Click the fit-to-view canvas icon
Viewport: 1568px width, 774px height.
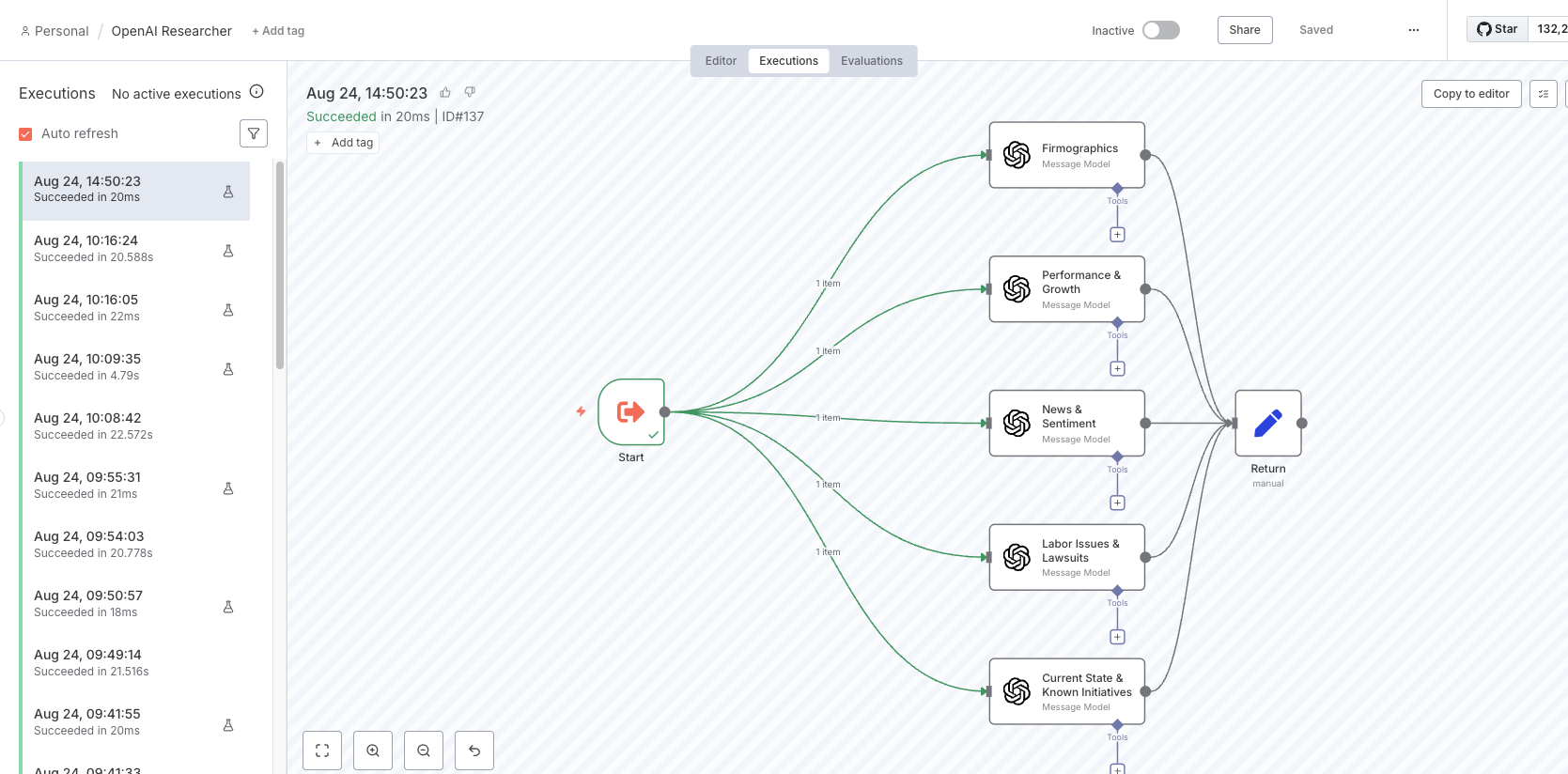click(322, 751)
